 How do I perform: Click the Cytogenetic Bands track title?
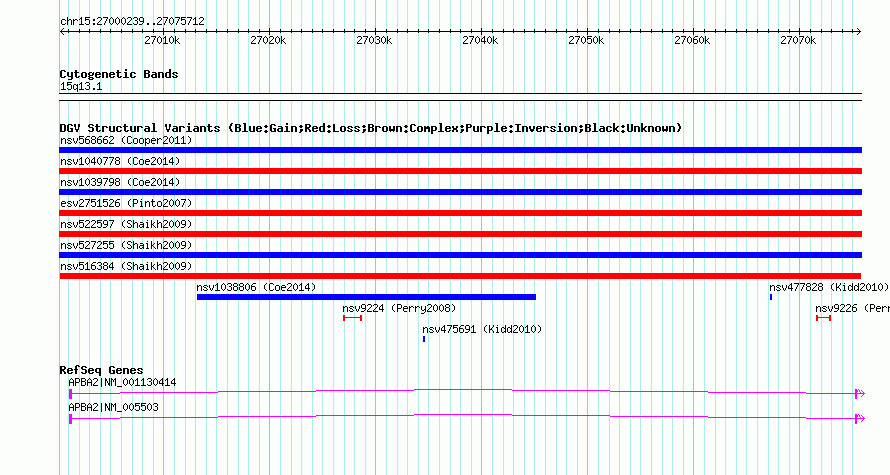(119, 74)
